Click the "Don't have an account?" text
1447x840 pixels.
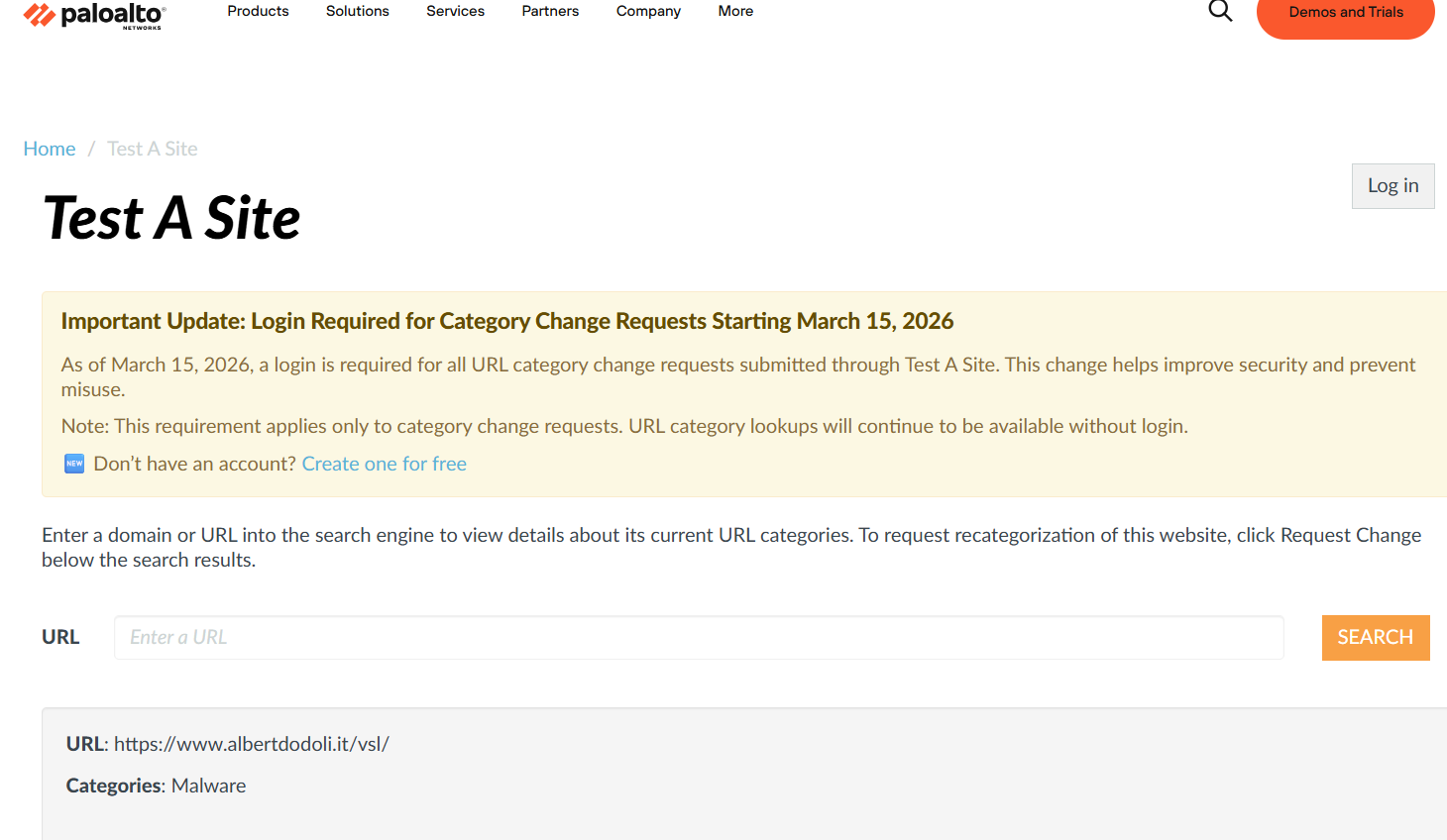pyautogui.click(x=195, y=464)
